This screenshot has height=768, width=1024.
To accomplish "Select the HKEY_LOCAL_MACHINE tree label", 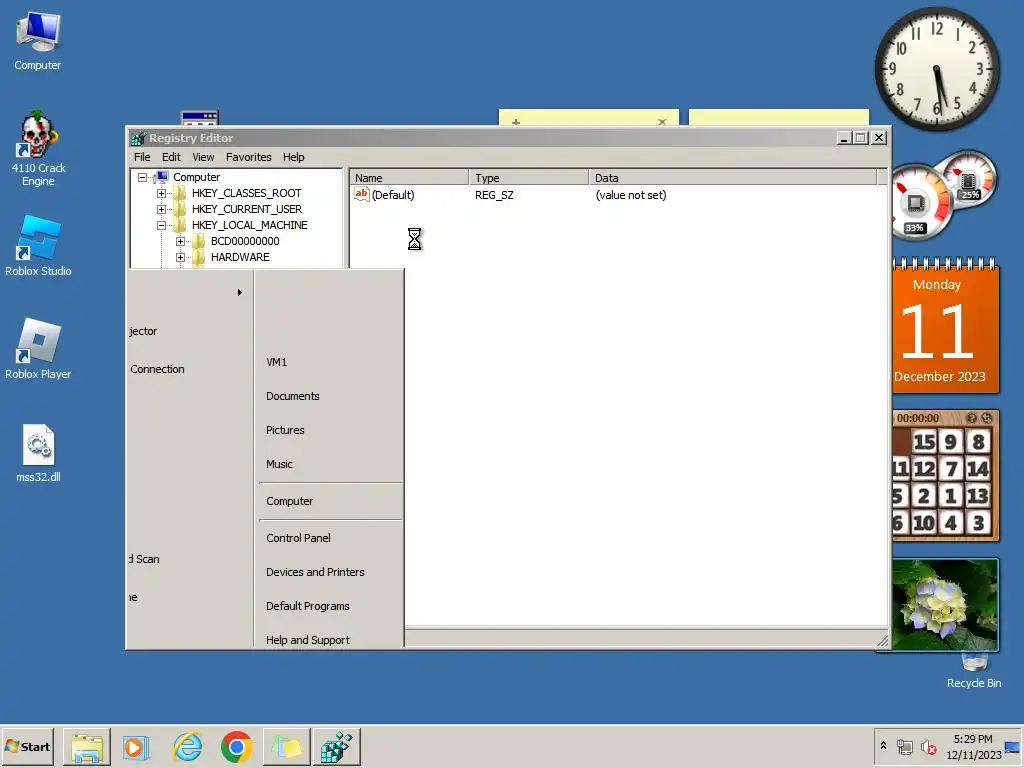I will 249,225.
